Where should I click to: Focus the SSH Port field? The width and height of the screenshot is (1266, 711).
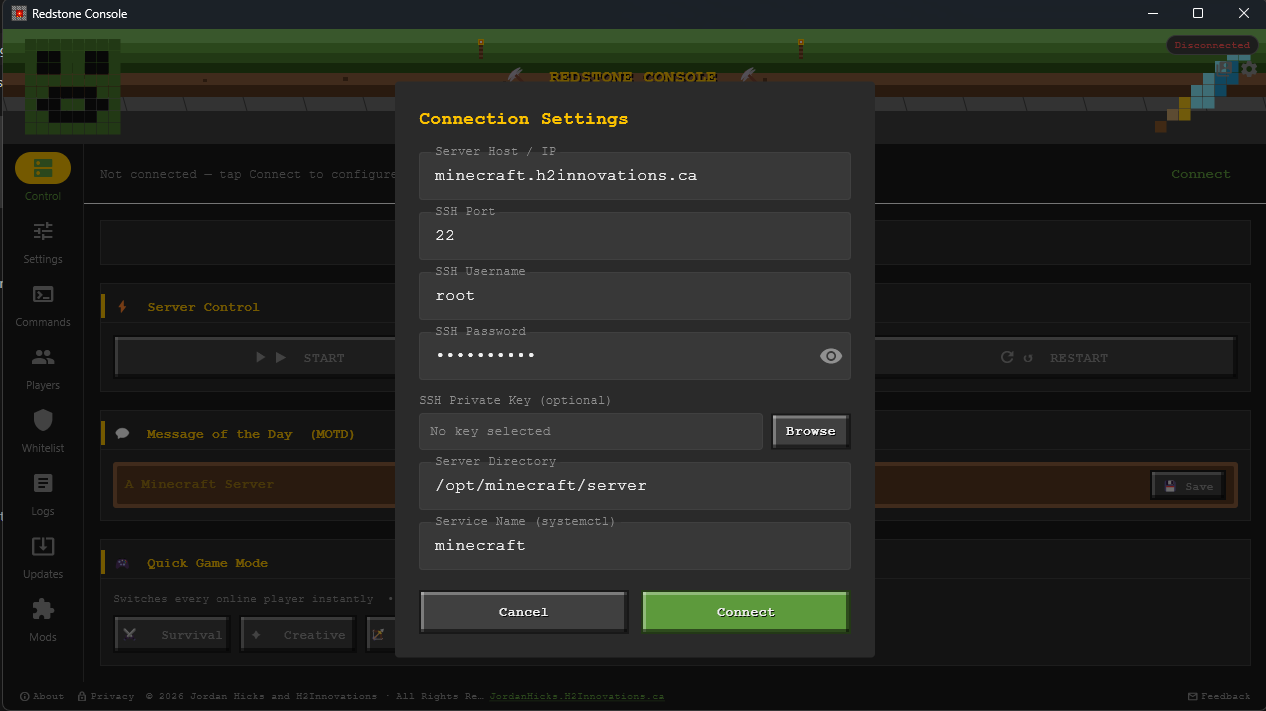(x=634, y=236)
